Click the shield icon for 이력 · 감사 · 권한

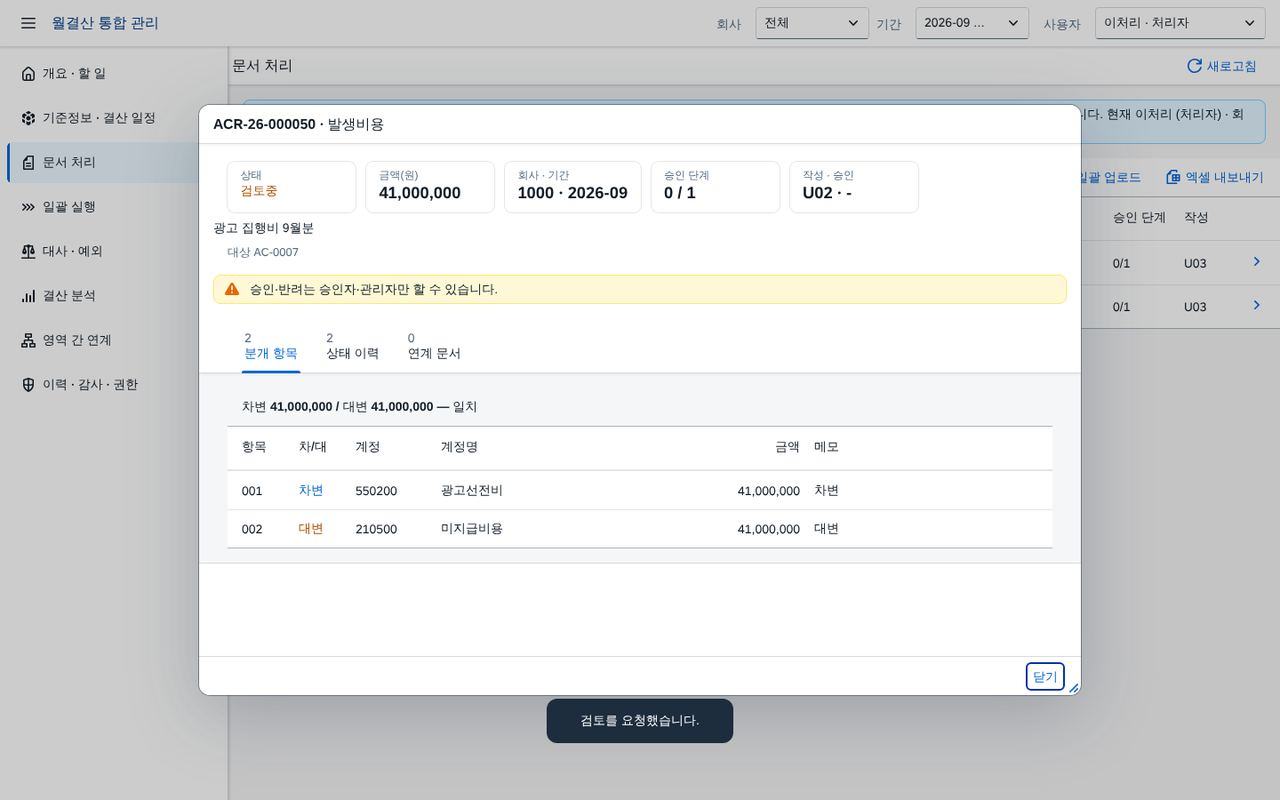(28, 385)
